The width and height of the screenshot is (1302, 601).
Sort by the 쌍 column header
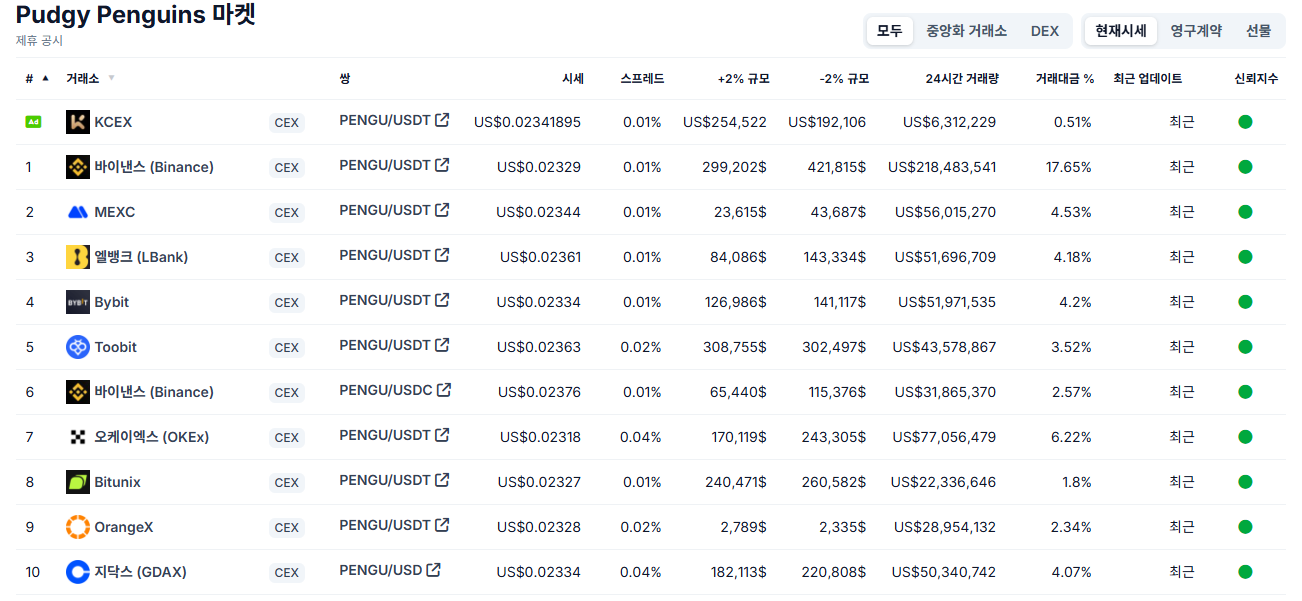[345, 78]
